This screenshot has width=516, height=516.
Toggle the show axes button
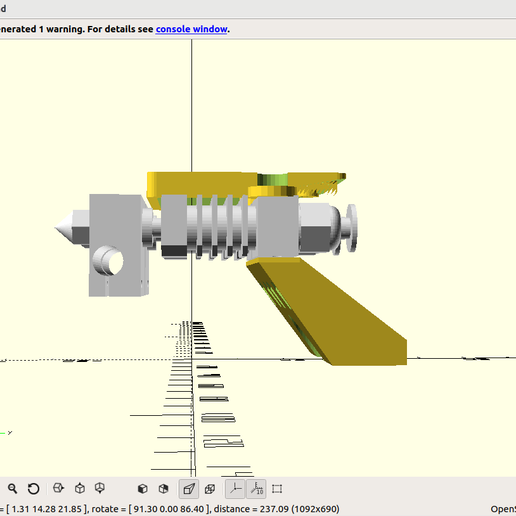pyautogui.click(x=235, y=489)
